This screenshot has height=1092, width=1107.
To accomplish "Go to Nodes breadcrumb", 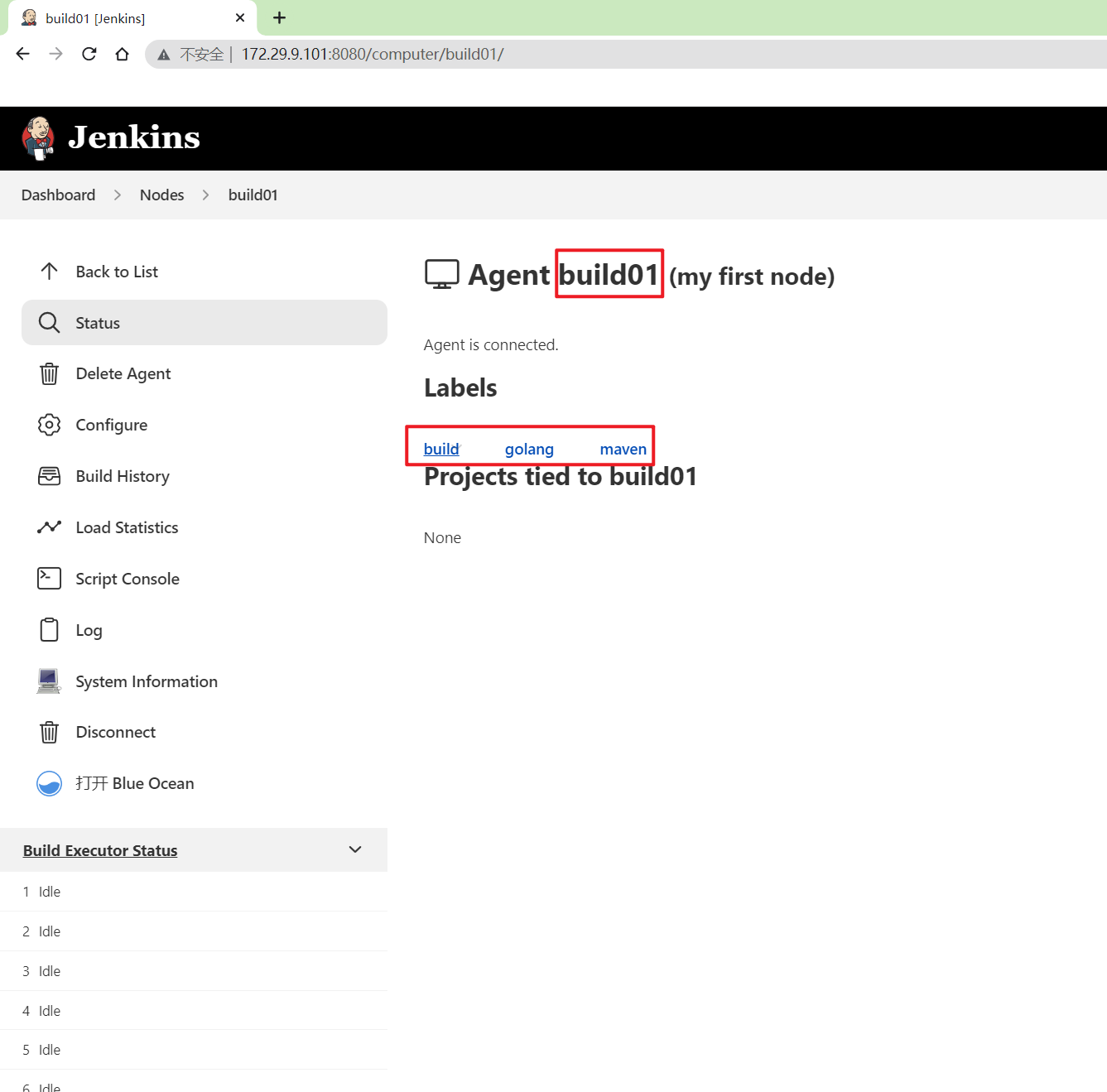I will point(161,195).
